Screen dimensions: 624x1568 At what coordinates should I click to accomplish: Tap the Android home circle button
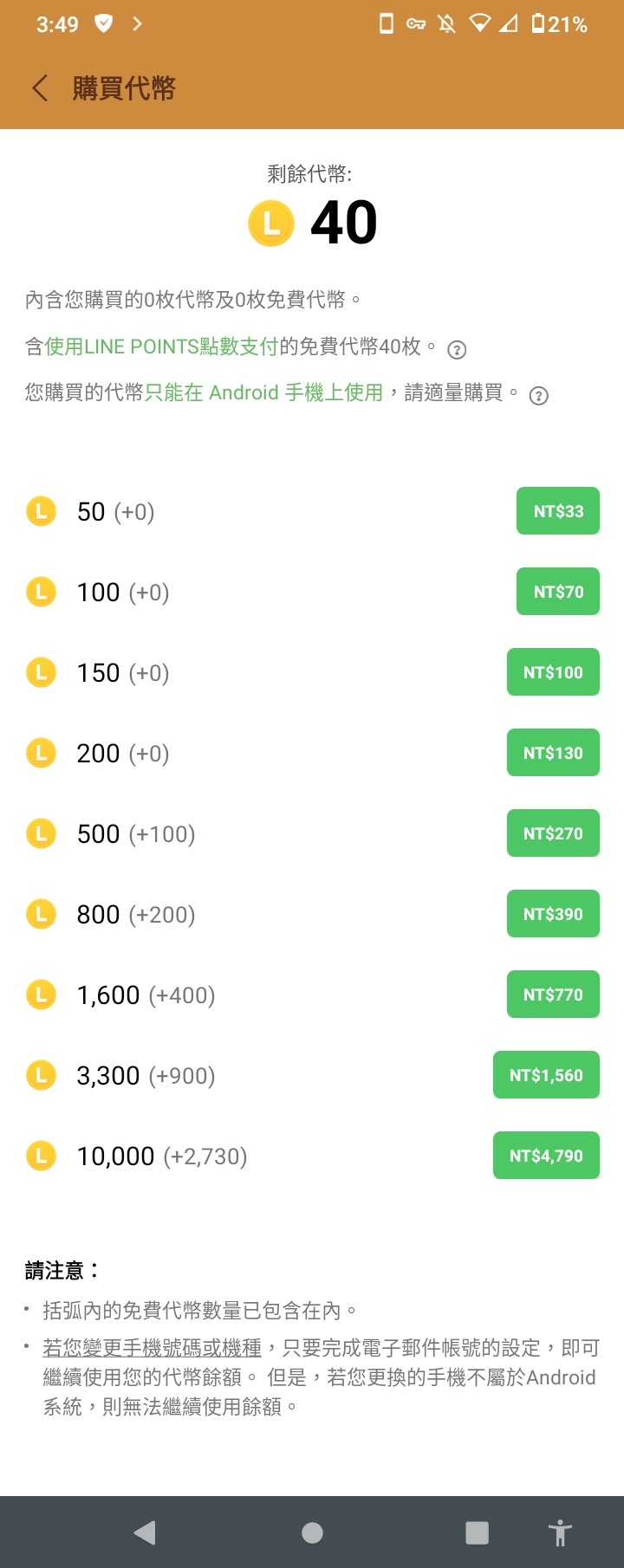click(x=312, y=1532)
